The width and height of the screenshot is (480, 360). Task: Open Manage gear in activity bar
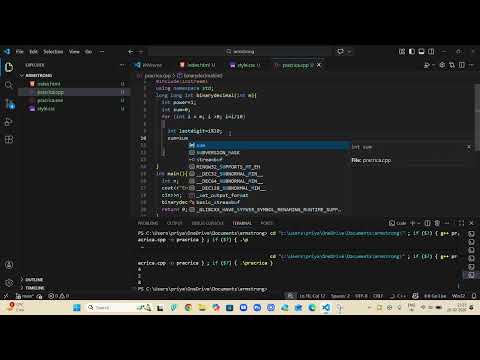click(x=9, y=283)
